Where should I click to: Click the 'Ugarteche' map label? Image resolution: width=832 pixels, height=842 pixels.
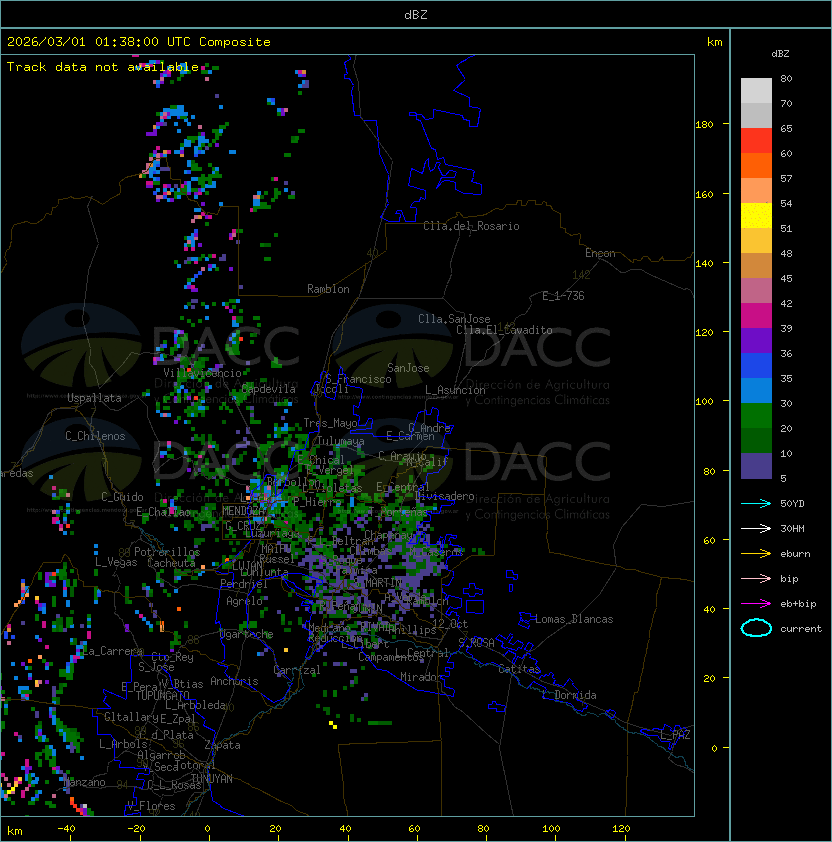pyautogui.click(x=247, y=634)
